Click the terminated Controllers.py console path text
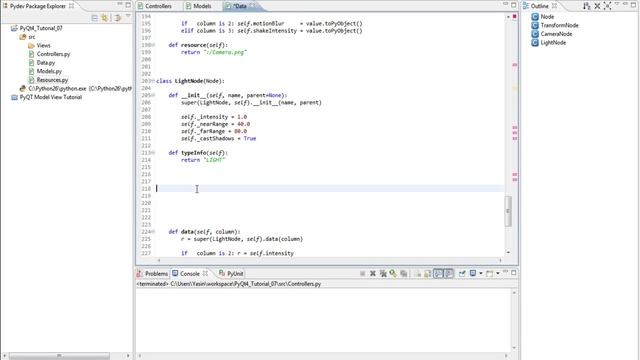 pyautogui.click(x=229, y=284)
